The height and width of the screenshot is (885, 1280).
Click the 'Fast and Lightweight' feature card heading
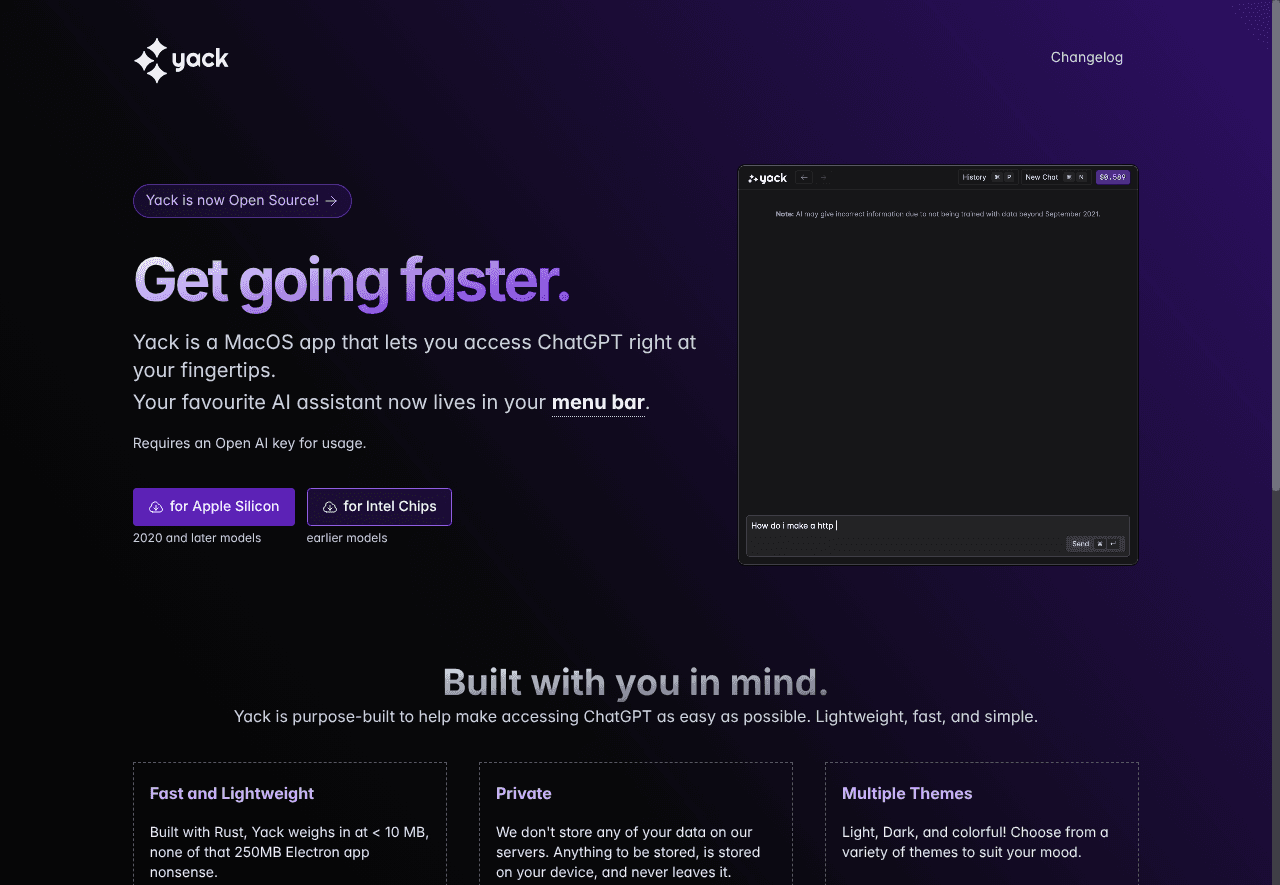coord(232,793)
